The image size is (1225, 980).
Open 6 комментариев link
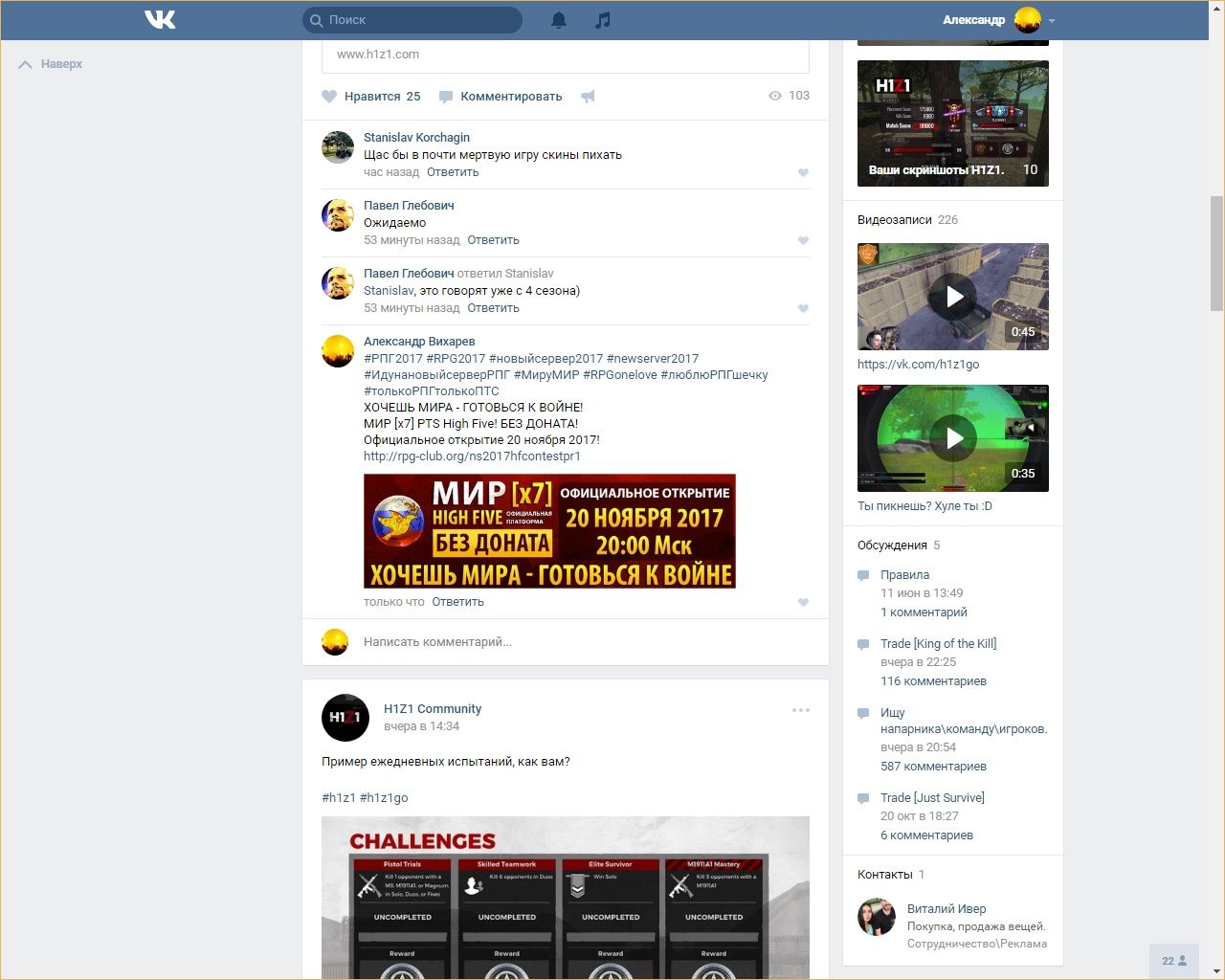click(x=927, y=835)
